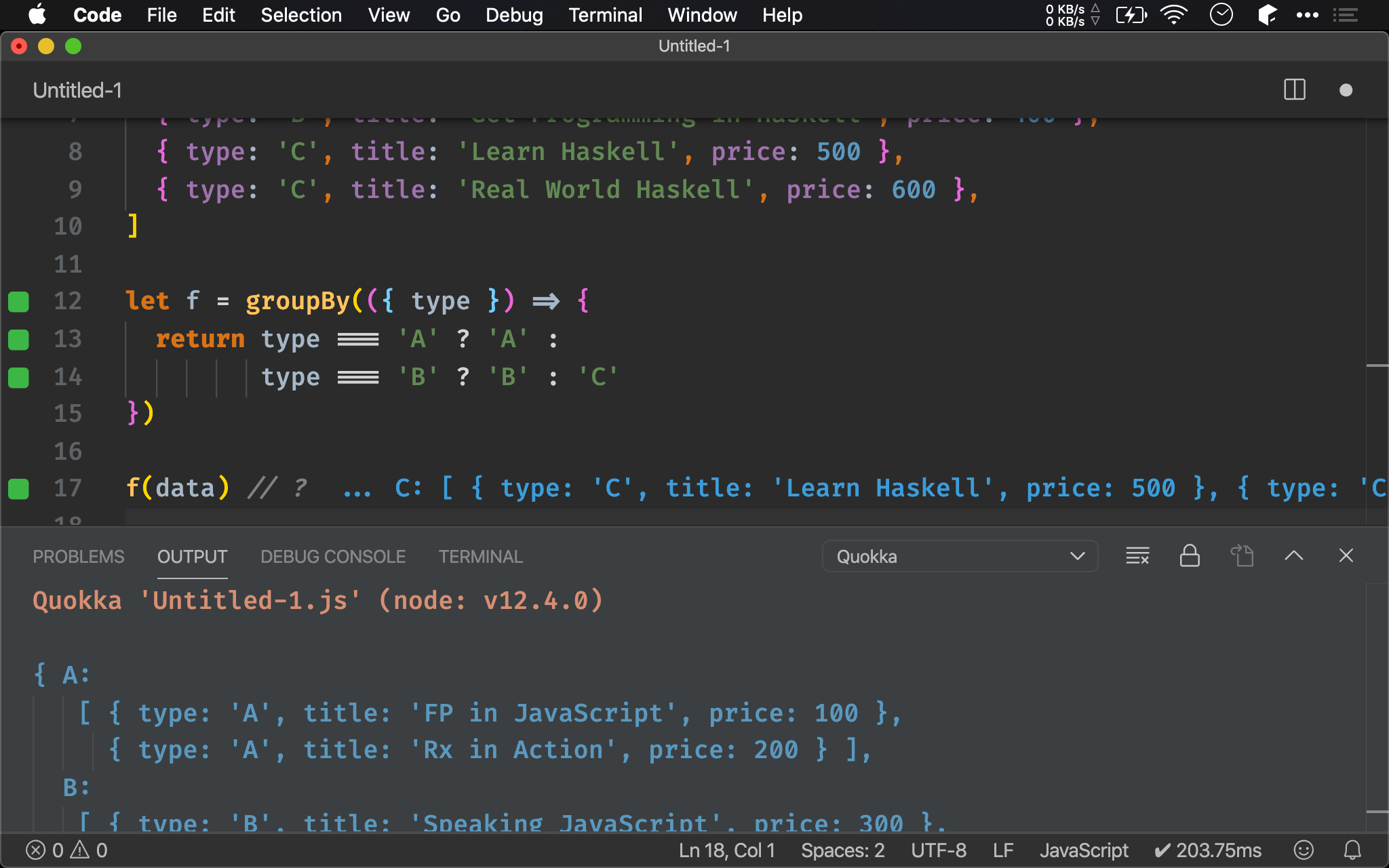Open the Apple menu
This screenshot has height=868, width=1389.
pyautogui.click(x=38, y=15)
